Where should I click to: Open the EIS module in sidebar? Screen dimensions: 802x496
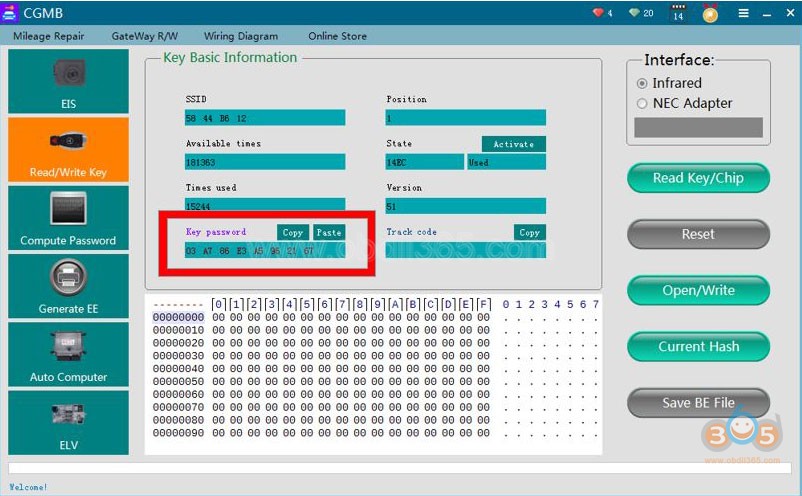[x=68, y=81]
